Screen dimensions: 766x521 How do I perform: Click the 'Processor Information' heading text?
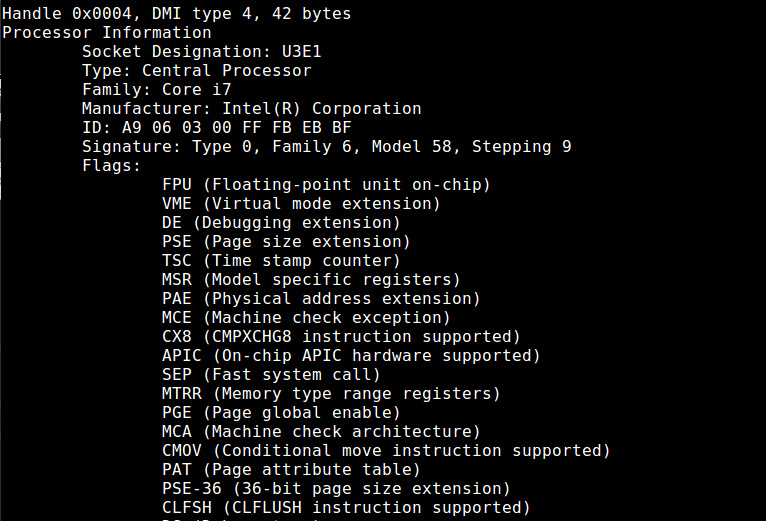pyautogui.click(x=106, y=33)
